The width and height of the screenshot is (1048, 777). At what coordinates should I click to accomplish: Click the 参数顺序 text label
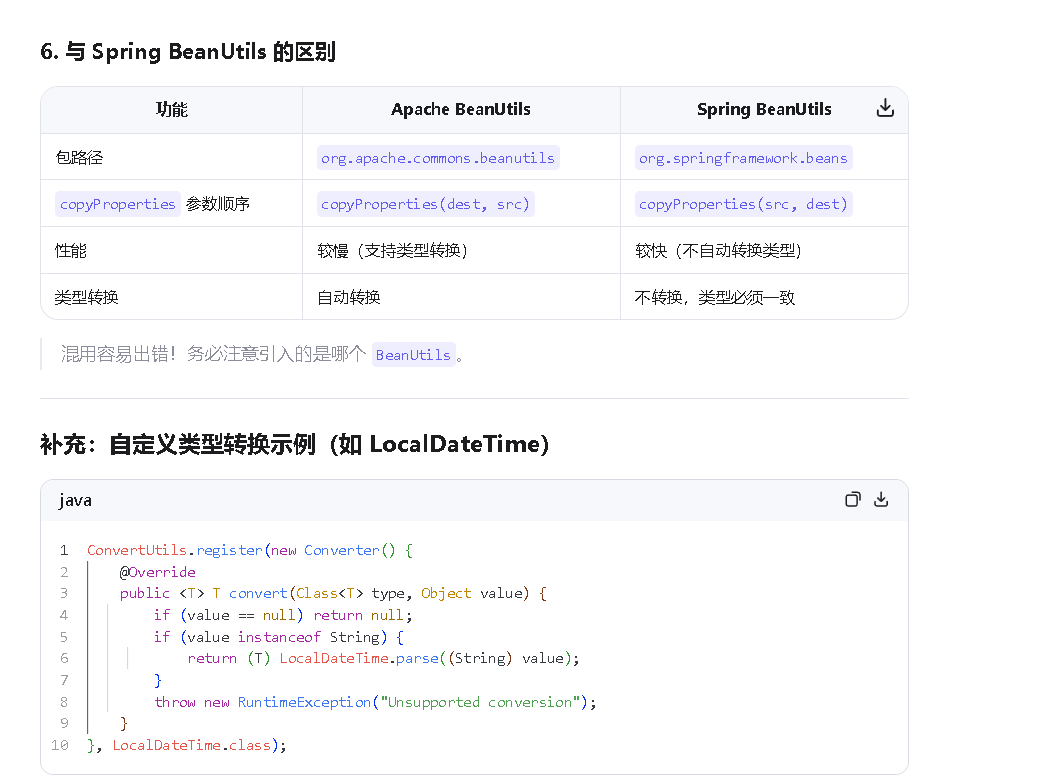[218, 204]
